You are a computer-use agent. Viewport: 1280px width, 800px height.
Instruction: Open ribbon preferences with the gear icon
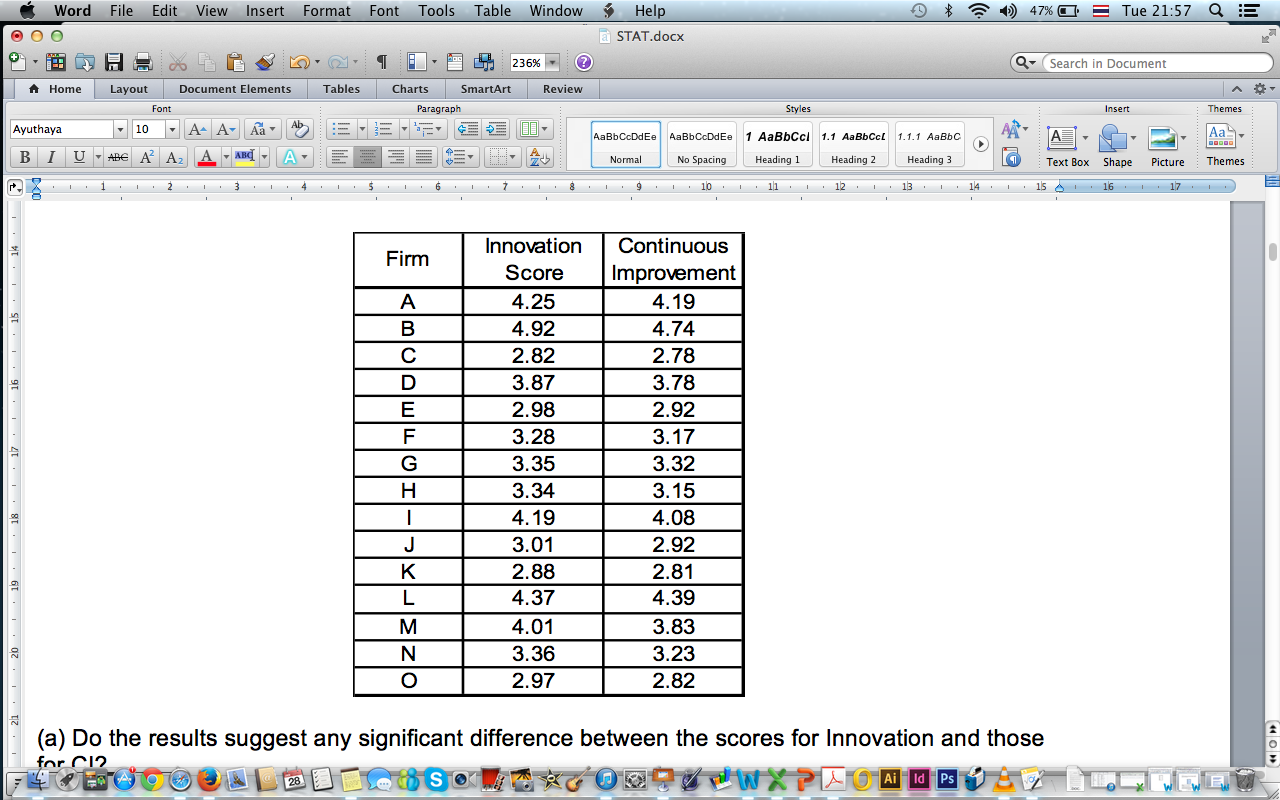click(1260, 89)
